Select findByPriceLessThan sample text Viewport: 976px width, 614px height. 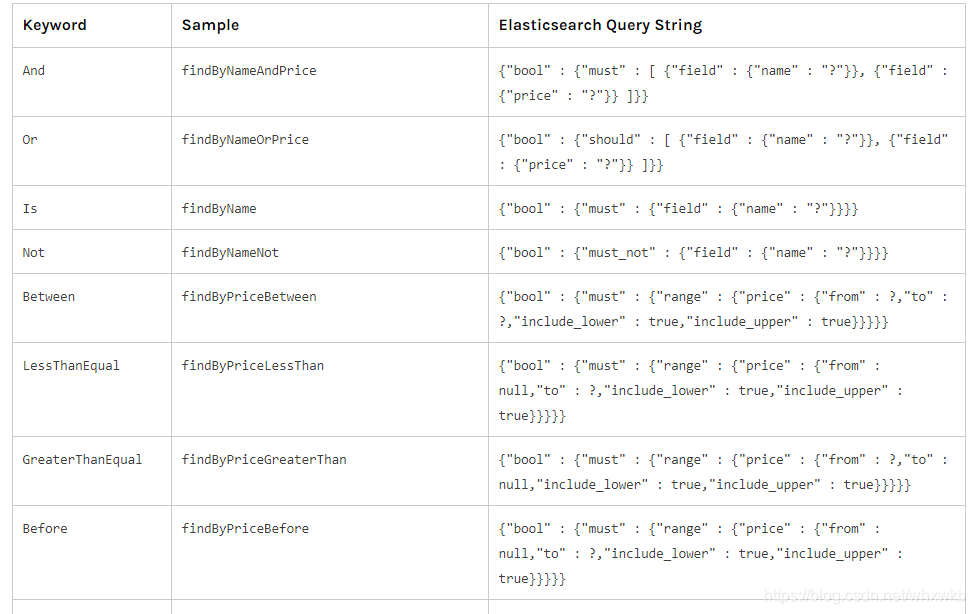pos(253,366)
